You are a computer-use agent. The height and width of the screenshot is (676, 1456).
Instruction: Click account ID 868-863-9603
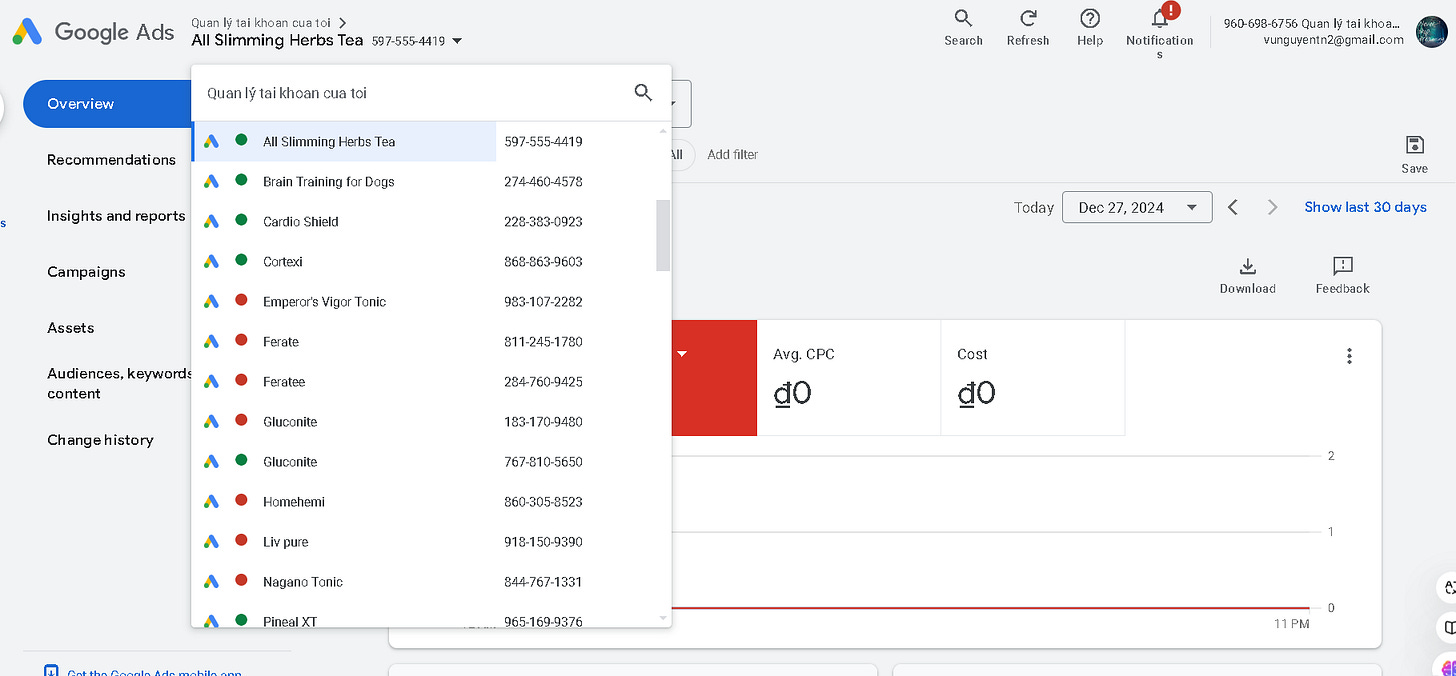(543, 261)
